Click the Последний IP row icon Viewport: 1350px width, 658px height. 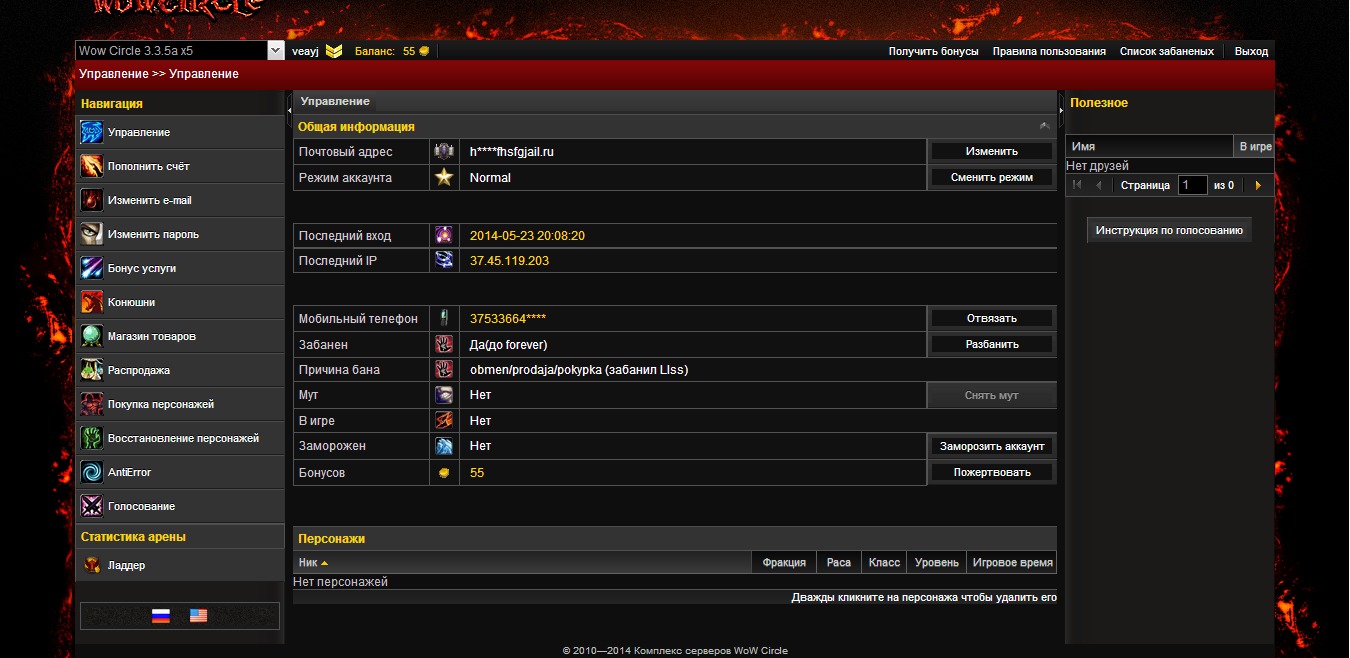[x=444, y=260]
